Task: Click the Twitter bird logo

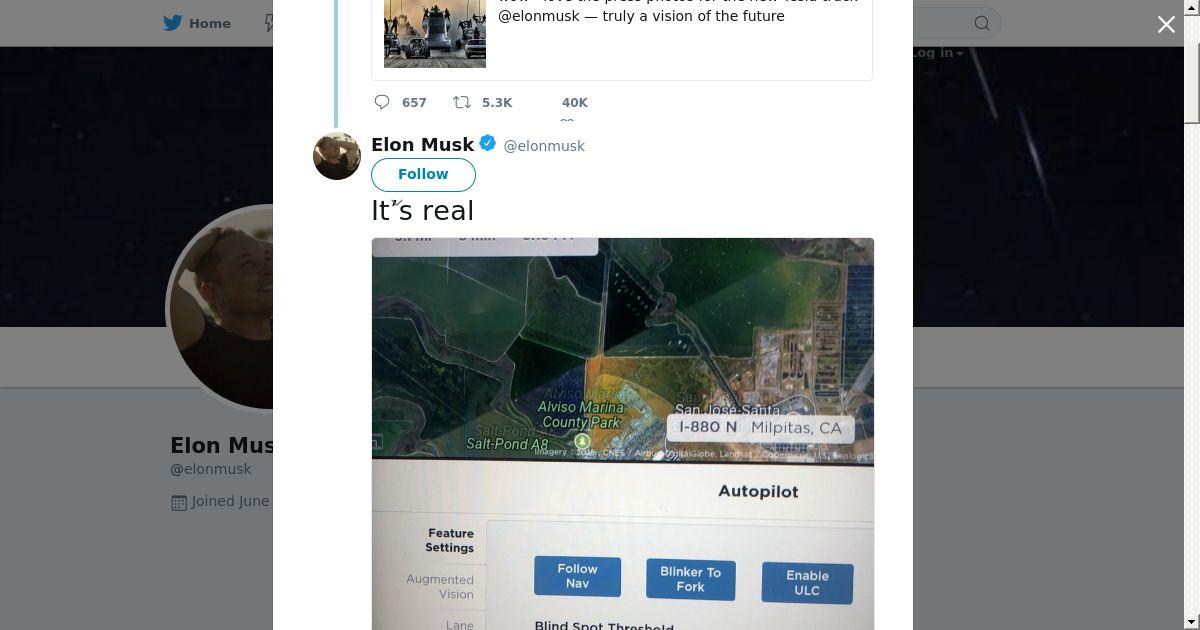Action: (173, 23)
